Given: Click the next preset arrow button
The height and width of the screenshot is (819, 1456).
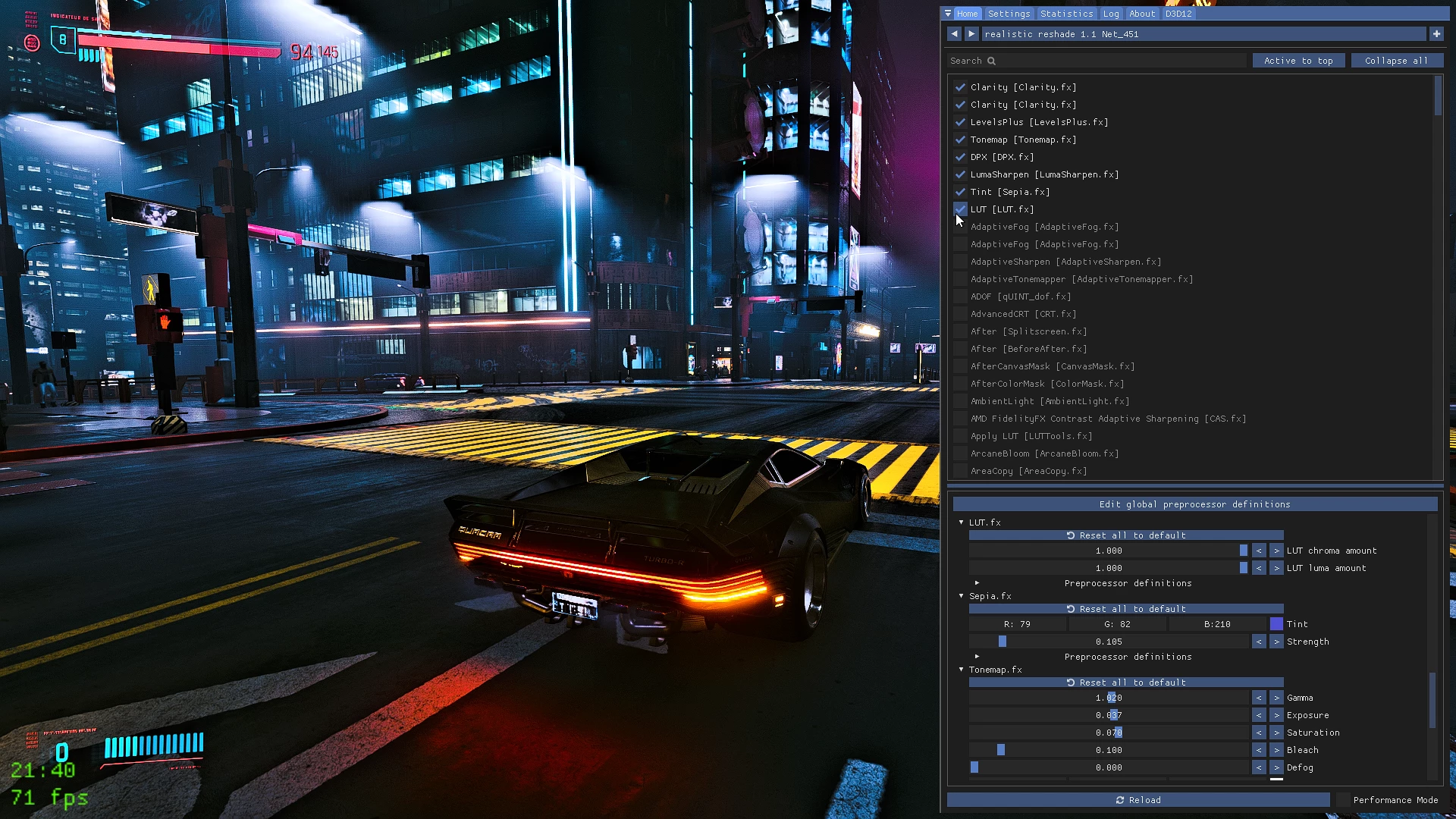Looking at the screenshot, I should pos(971,34).
